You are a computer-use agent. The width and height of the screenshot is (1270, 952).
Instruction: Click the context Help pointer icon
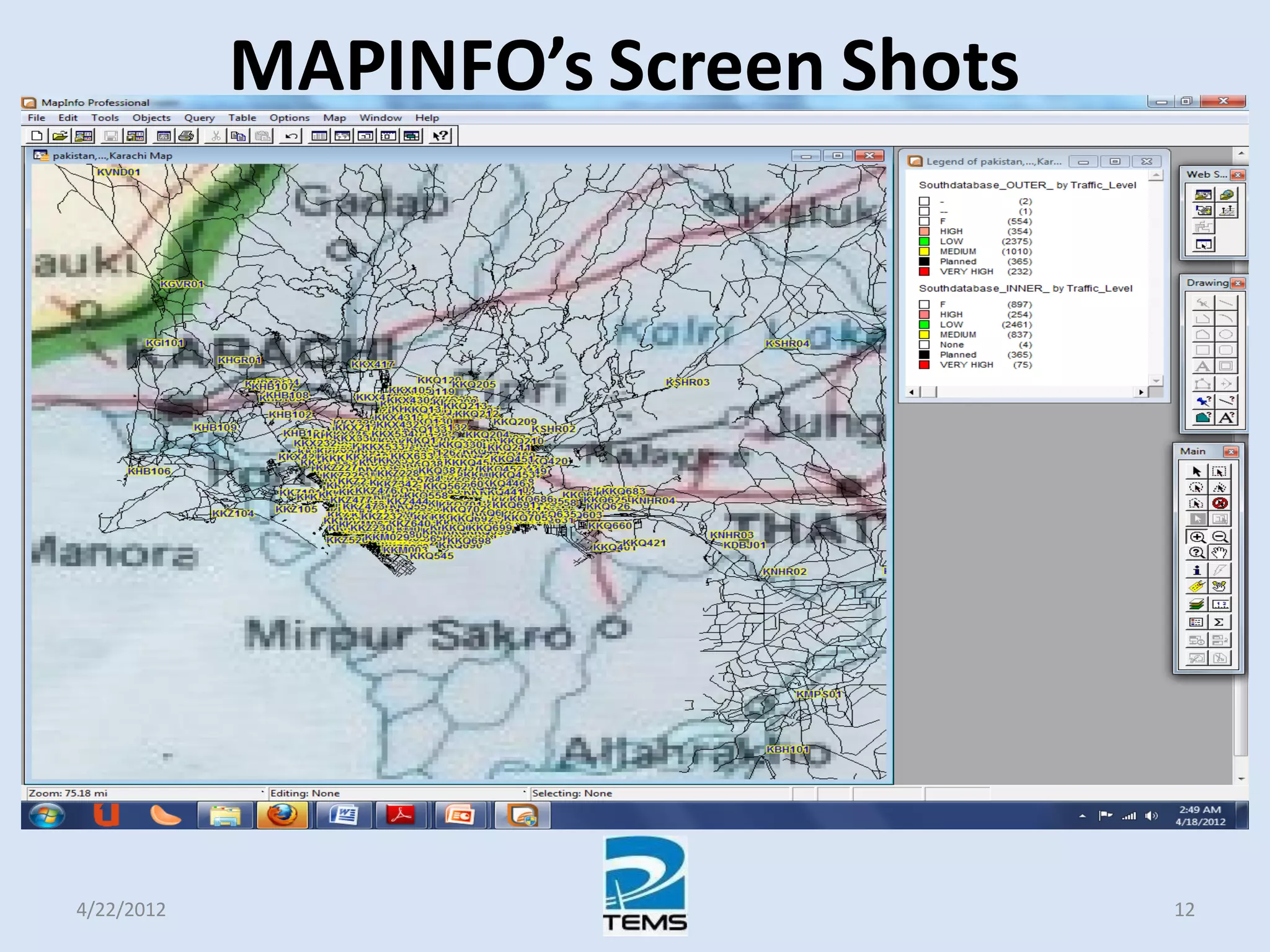440,136
